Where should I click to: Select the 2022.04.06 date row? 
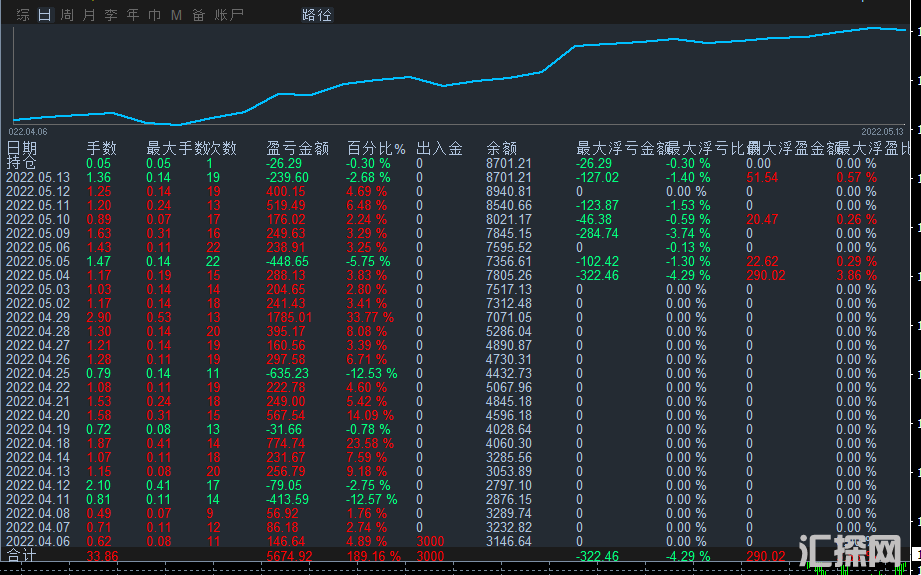[x=38, y=542]
